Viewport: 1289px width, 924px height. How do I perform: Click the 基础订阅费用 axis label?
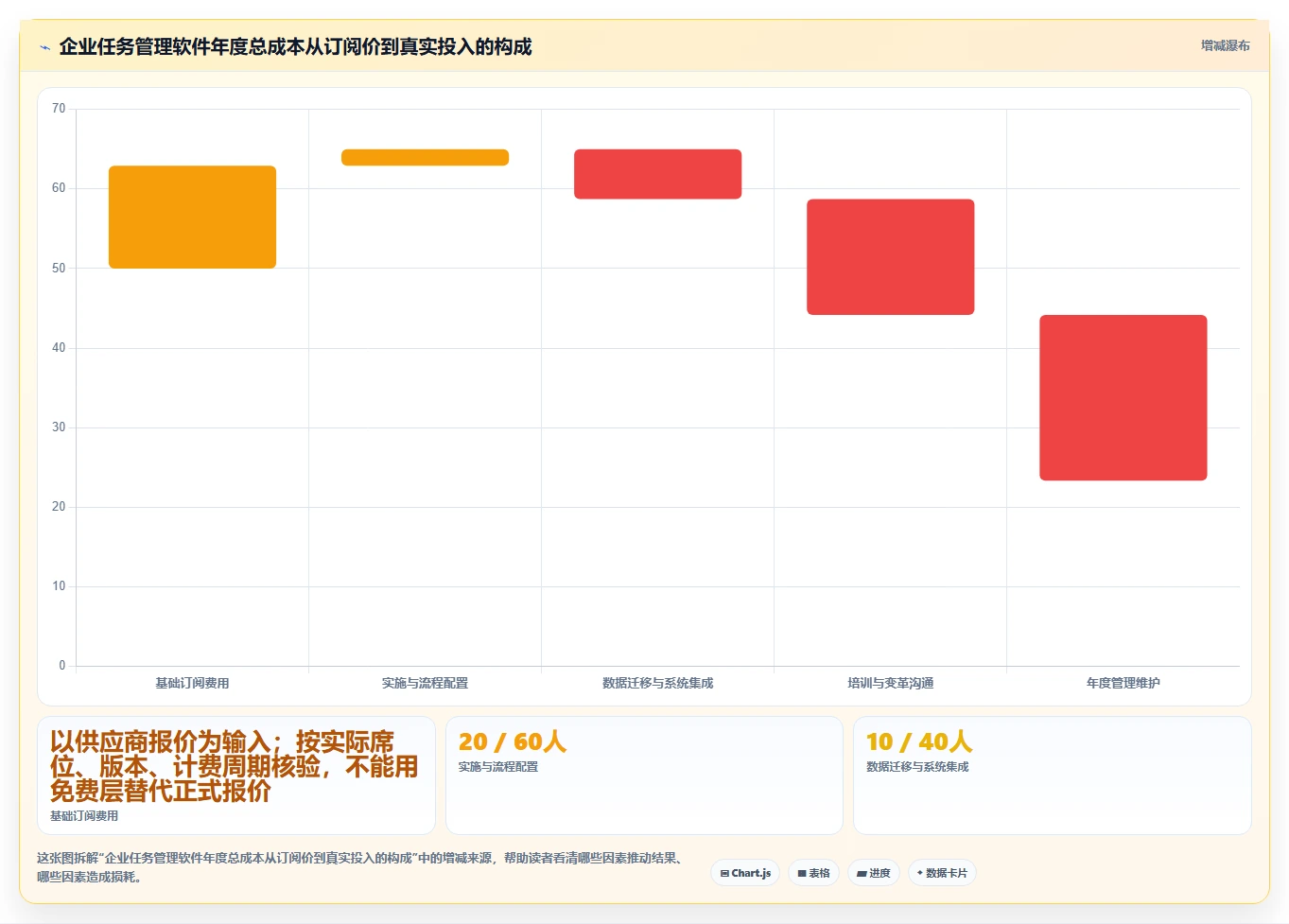(192, 683)
